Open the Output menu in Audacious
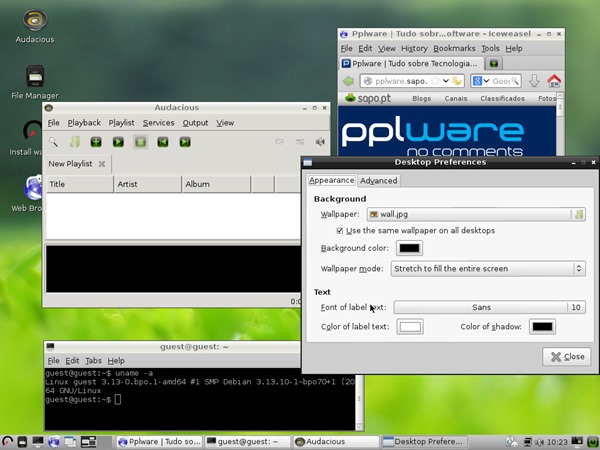Viewport: 600px width, 450px height. pos(195,123)
